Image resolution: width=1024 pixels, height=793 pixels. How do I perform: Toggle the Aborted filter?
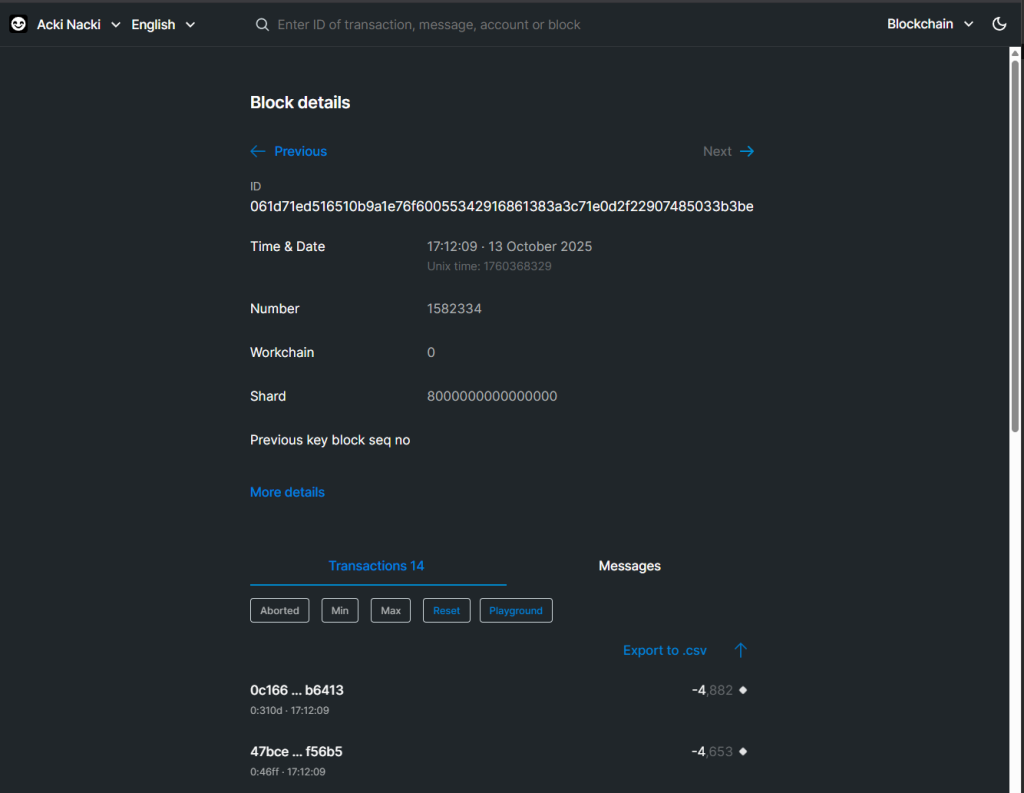[279, 610]
